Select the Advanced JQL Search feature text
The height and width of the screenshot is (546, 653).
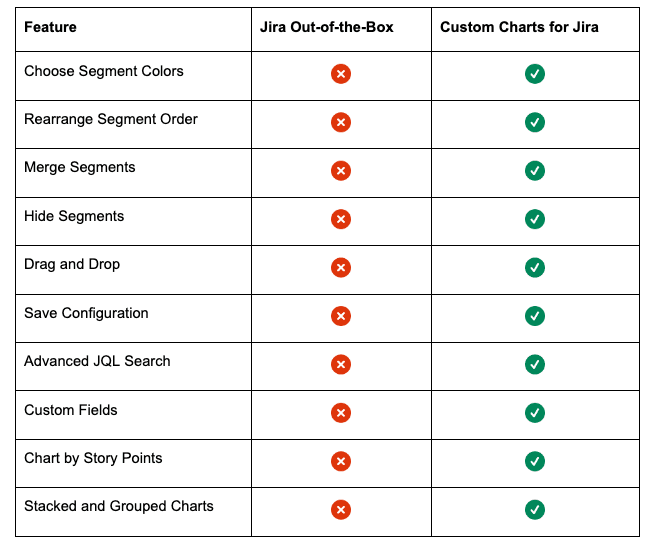[x=97, y=361]
